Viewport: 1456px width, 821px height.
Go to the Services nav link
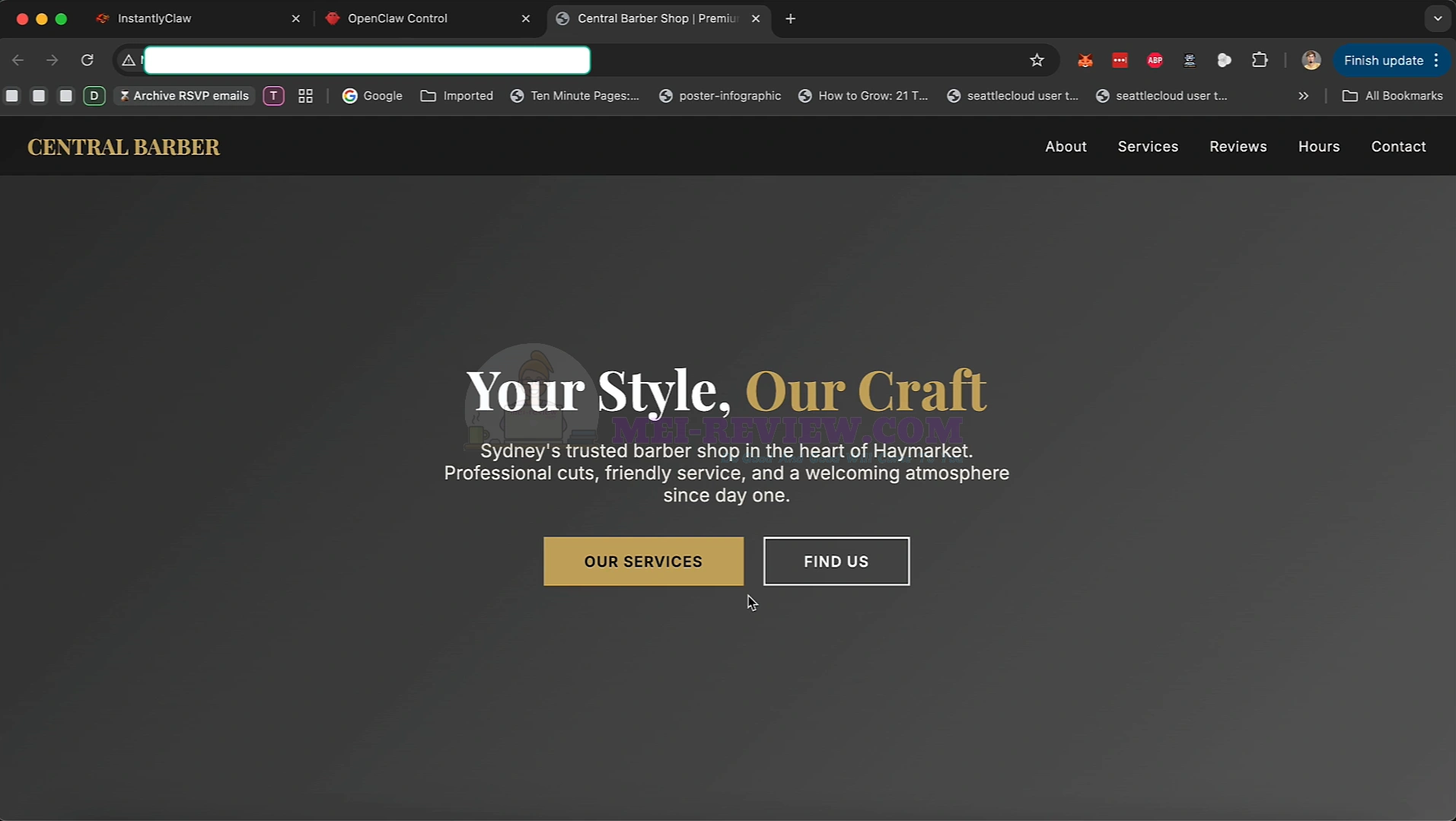click(1148, 147)
